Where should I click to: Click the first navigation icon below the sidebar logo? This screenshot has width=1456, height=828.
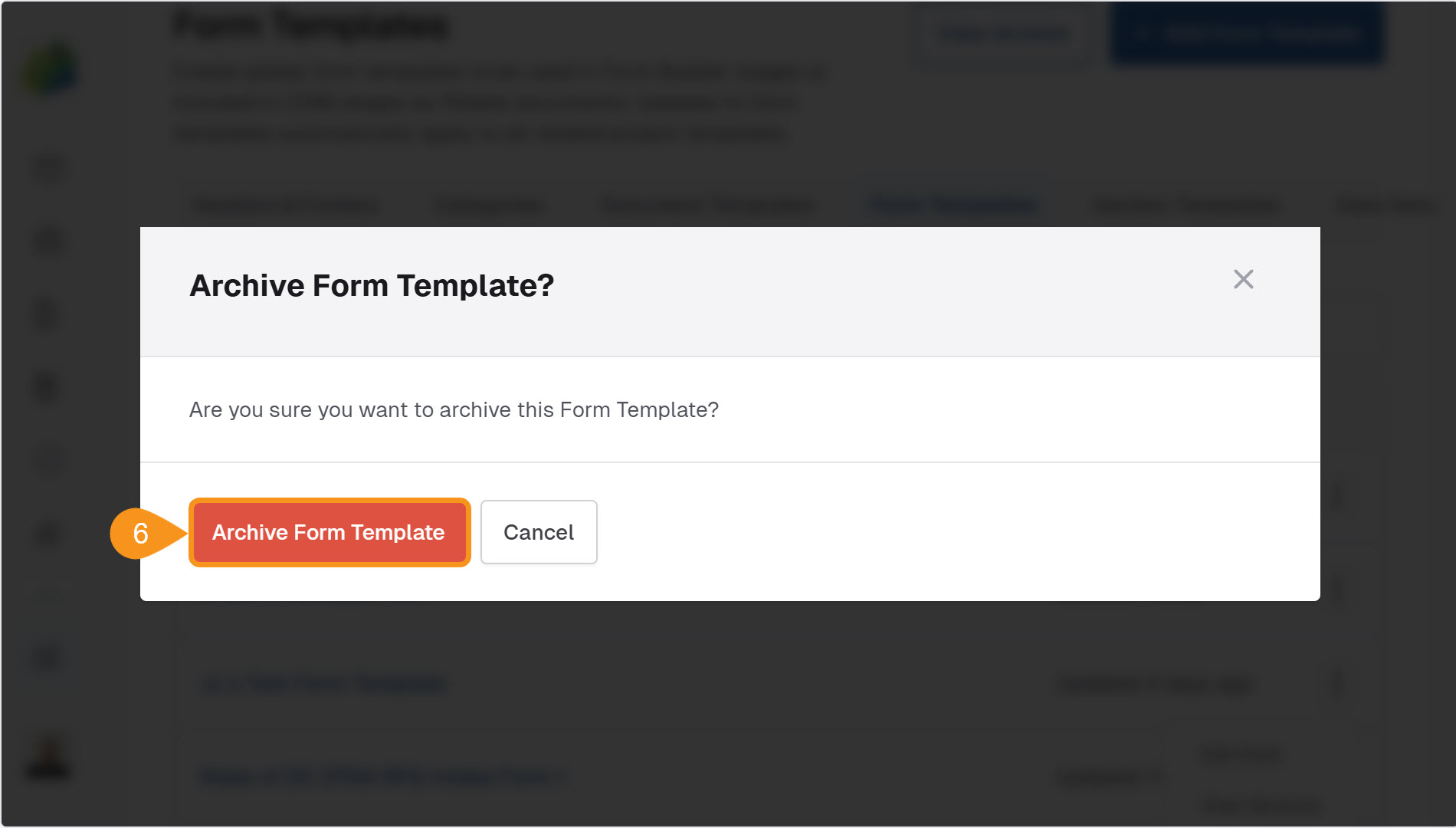[x=46, y=169]
